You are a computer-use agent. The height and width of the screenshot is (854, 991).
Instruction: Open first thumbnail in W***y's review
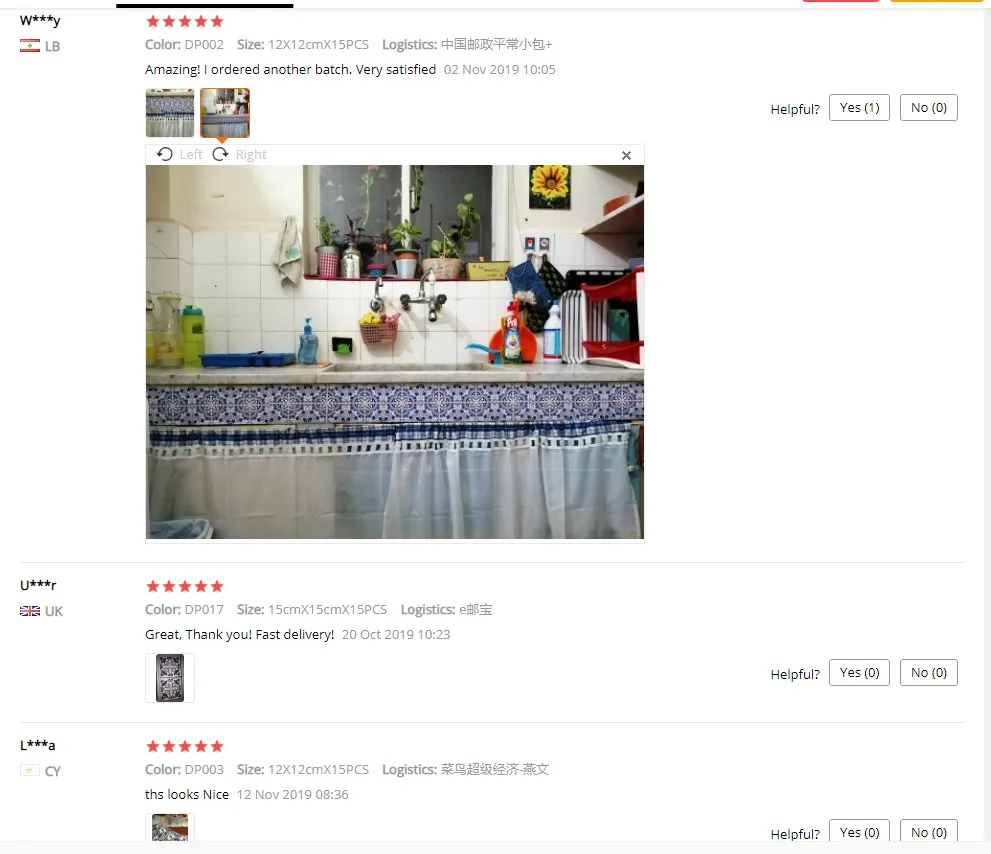(170, 113)
